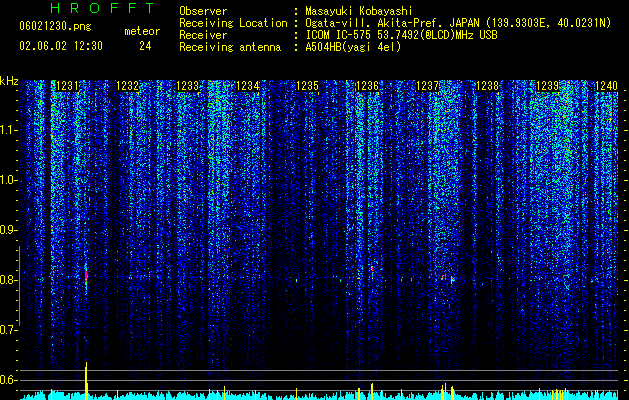The width and height of the screenshot is (629, 400).
Task: Click the 1.0 kHz axis label
Action: point(9,180)
